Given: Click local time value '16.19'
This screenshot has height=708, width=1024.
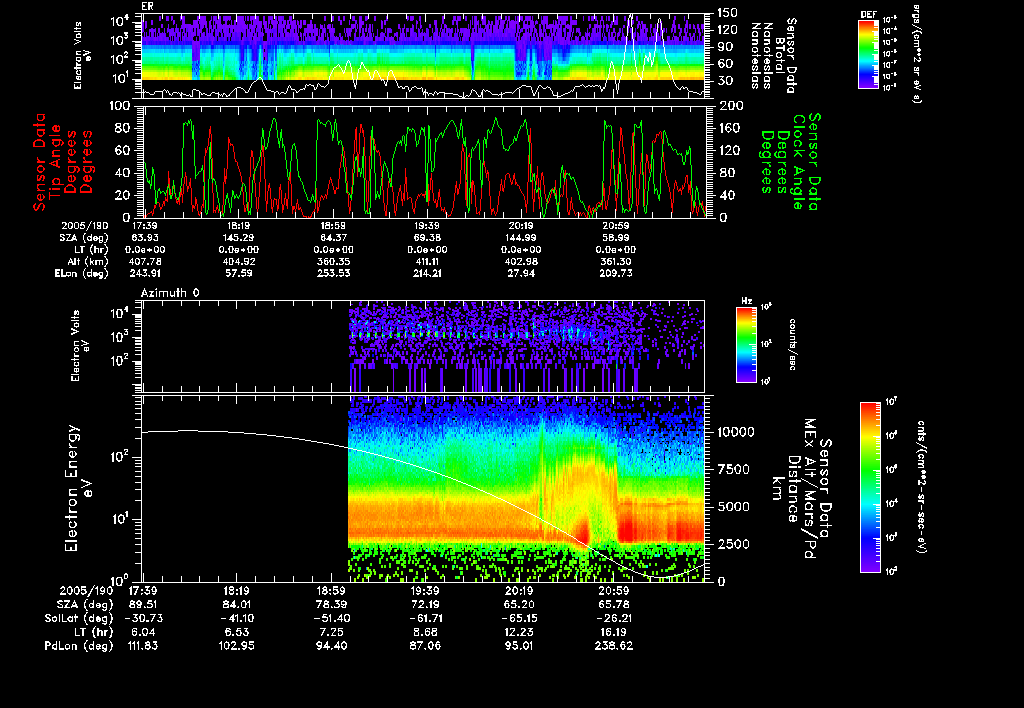Looking at the screenshot, I should [x=613, y=632].
